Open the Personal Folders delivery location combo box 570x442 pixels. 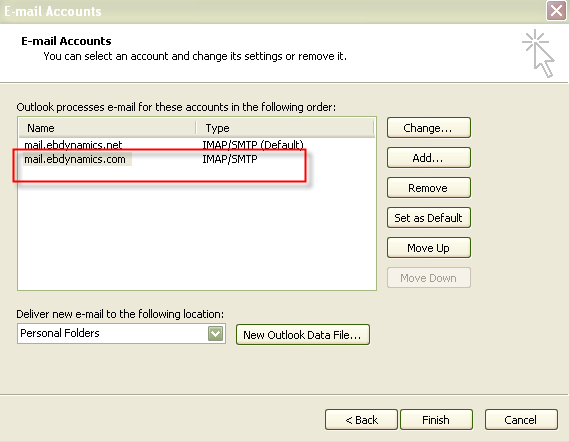pos(121,333)
